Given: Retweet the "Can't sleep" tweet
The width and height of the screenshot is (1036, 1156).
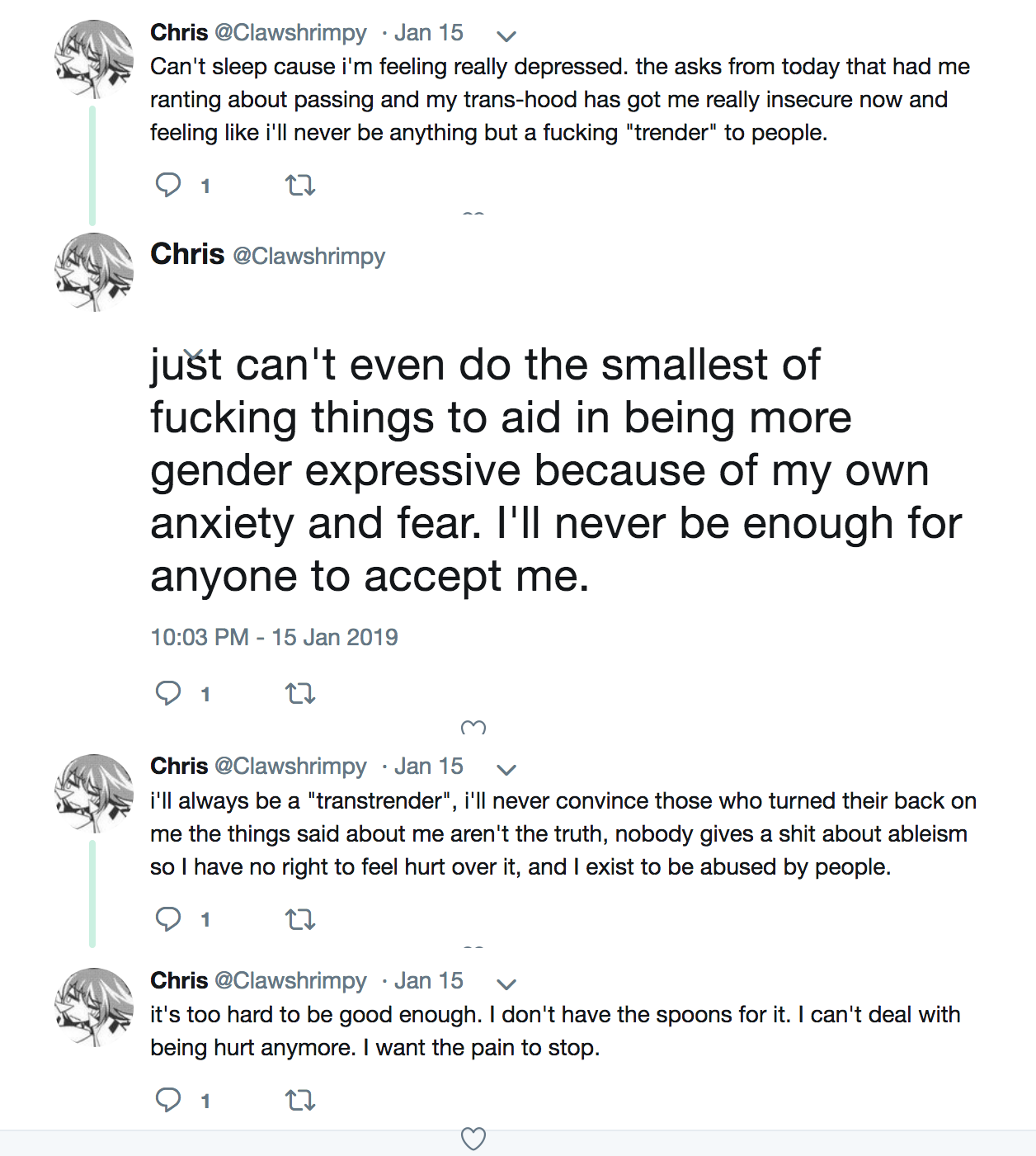Looking at the screenshot, I should point(300,186).
